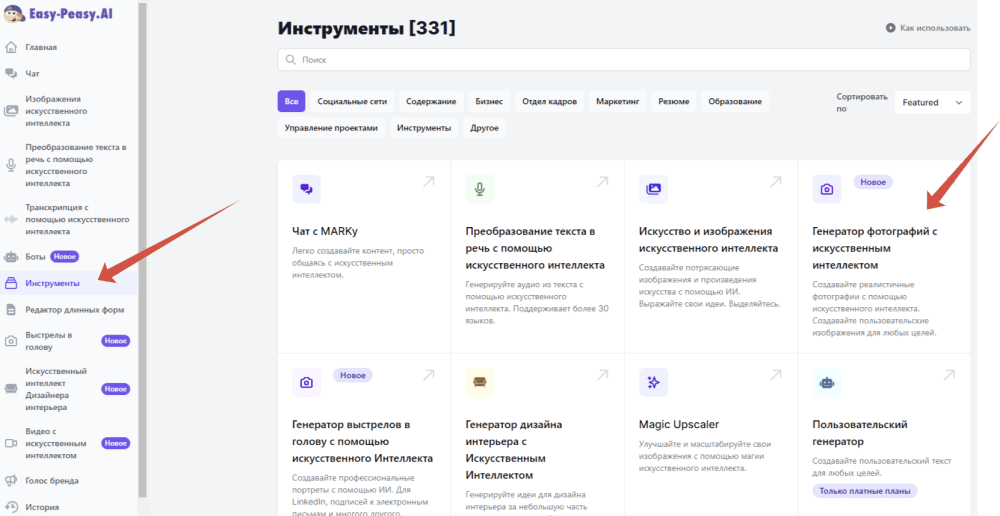Click the Редактор длинных форм document icon
Screen dimensions: 1000x516
point(11,310)
